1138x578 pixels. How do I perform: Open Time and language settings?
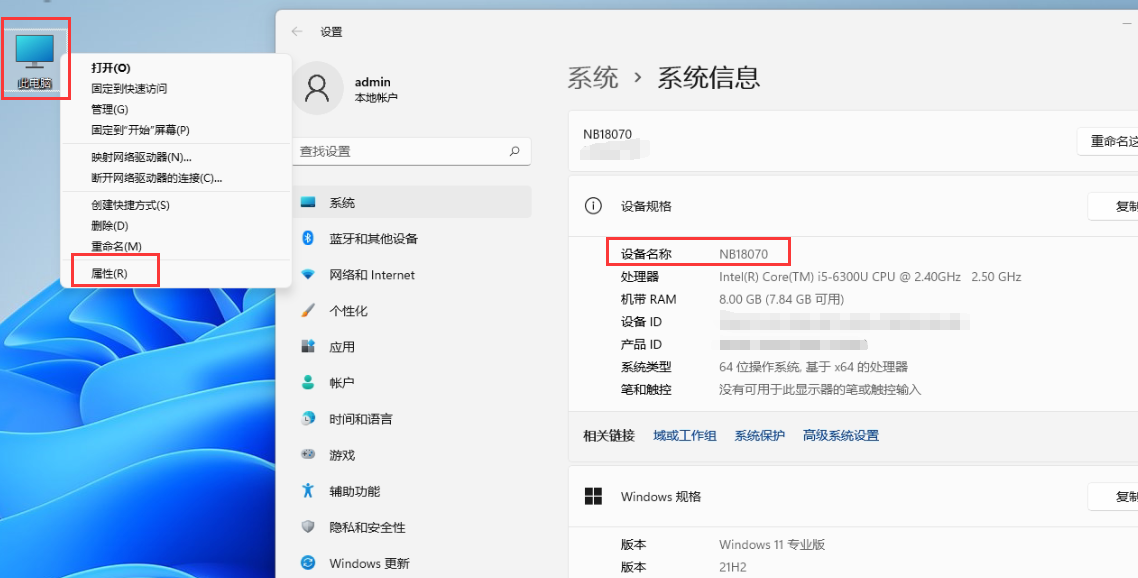point(360,419)
